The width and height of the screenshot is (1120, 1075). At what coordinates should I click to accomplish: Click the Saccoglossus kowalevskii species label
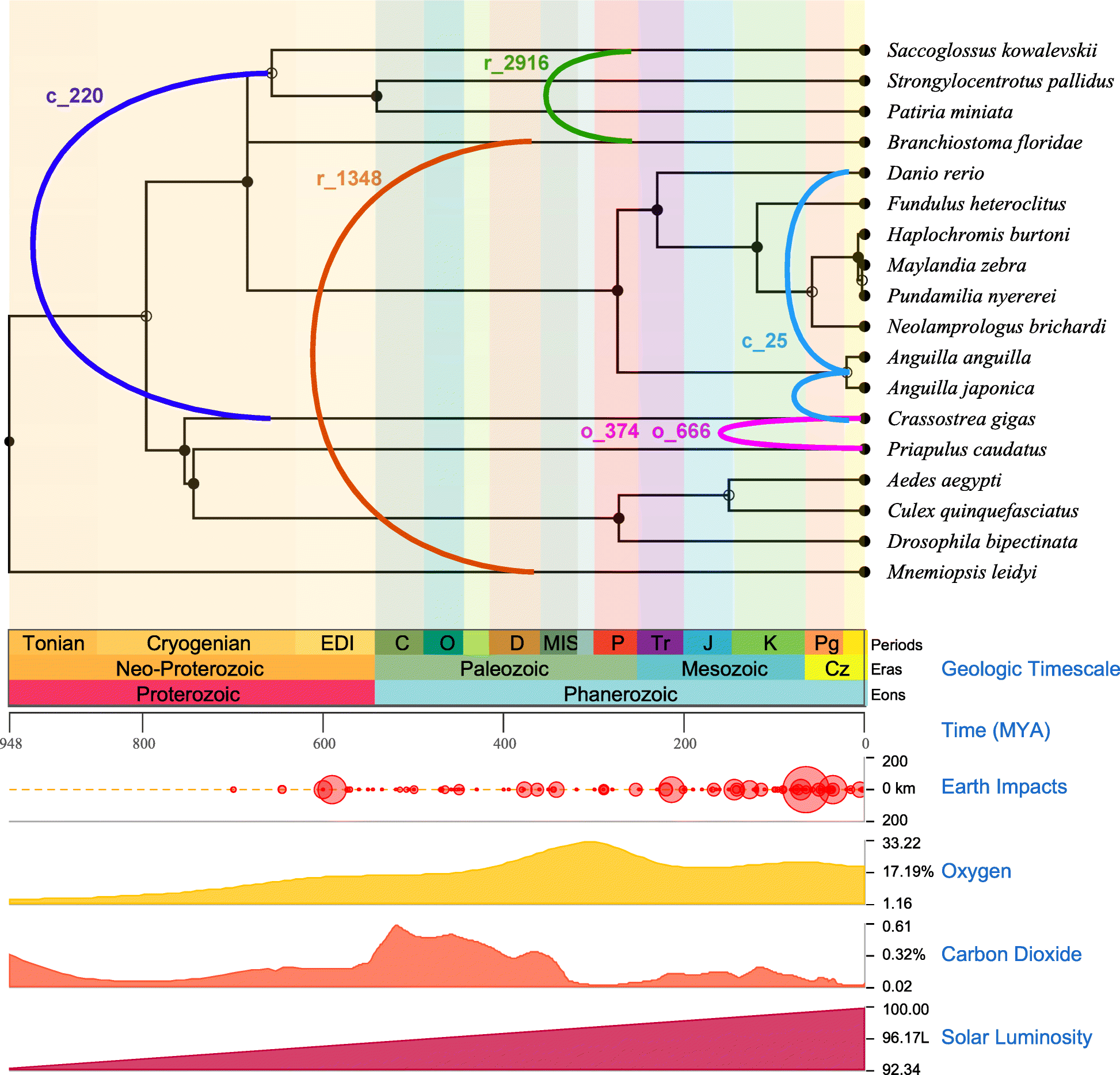[992, 50]
